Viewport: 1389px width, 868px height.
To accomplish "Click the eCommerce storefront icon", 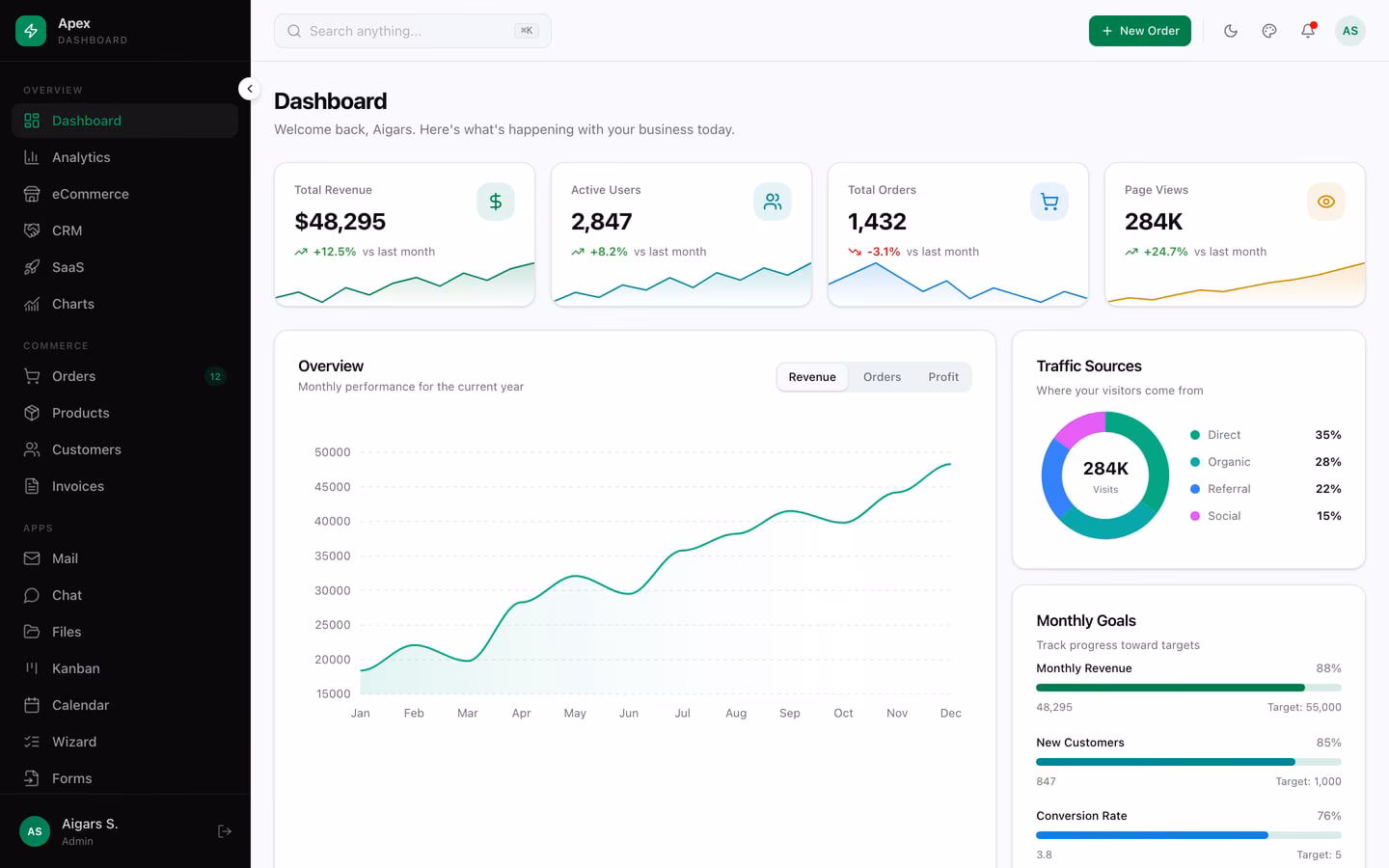I will pyautogui.click(x=32, y=194).
